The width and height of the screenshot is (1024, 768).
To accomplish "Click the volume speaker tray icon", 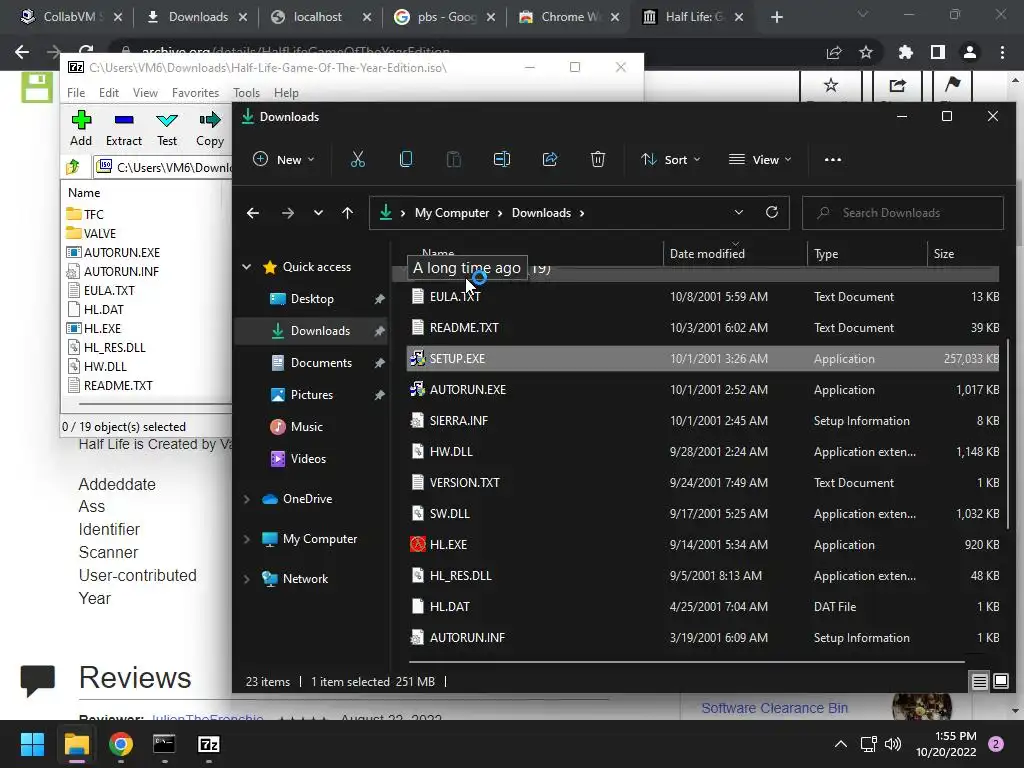I will [892, 744].
